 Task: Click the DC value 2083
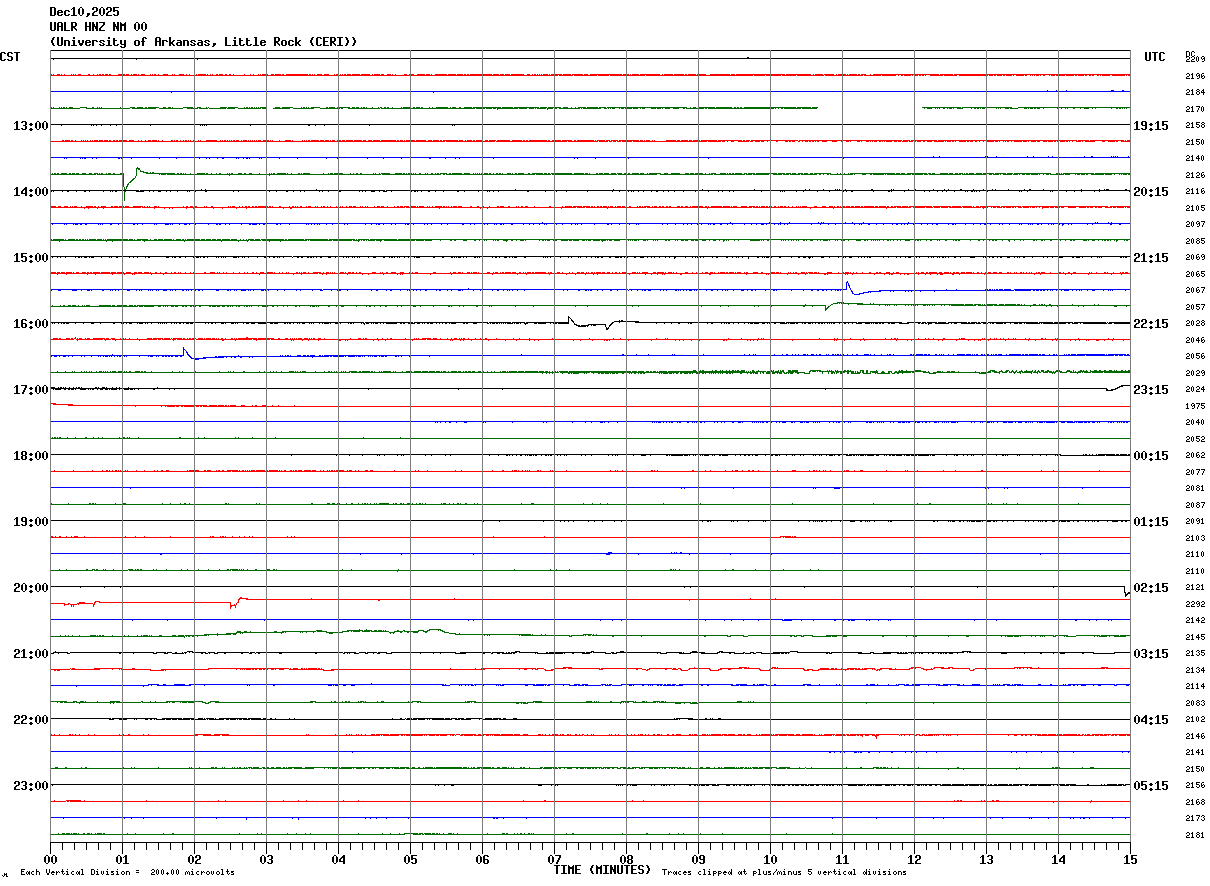[x=1195, y=703]
